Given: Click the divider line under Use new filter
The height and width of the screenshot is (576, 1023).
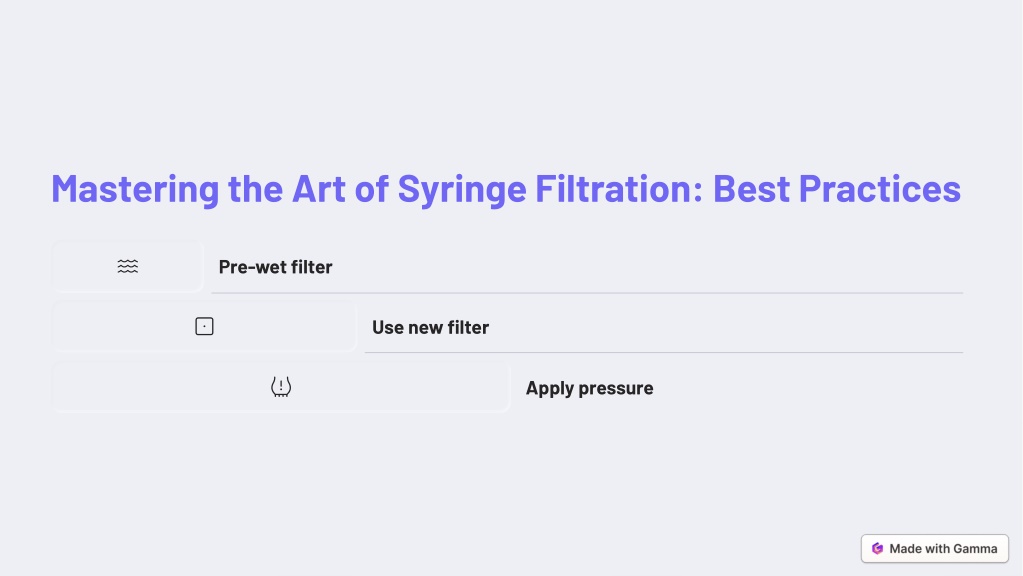Looking at the screenshot, I should (664, 352).
